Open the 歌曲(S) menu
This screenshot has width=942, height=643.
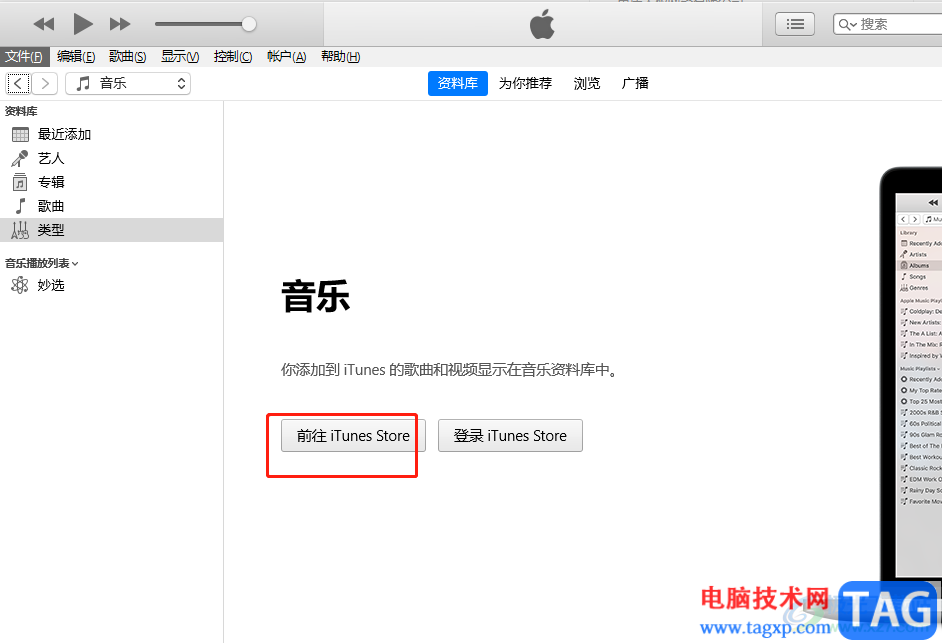[x=127, y=56]
